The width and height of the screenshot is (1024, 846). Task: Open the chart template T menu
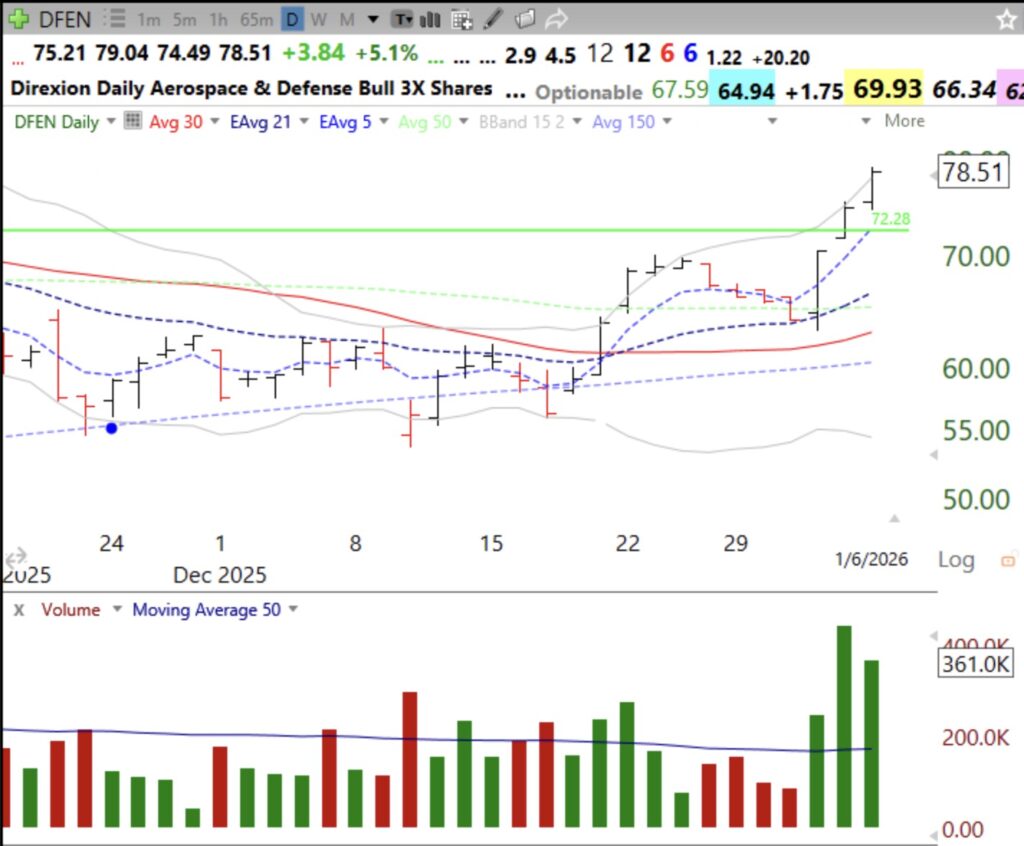(402, 20)
